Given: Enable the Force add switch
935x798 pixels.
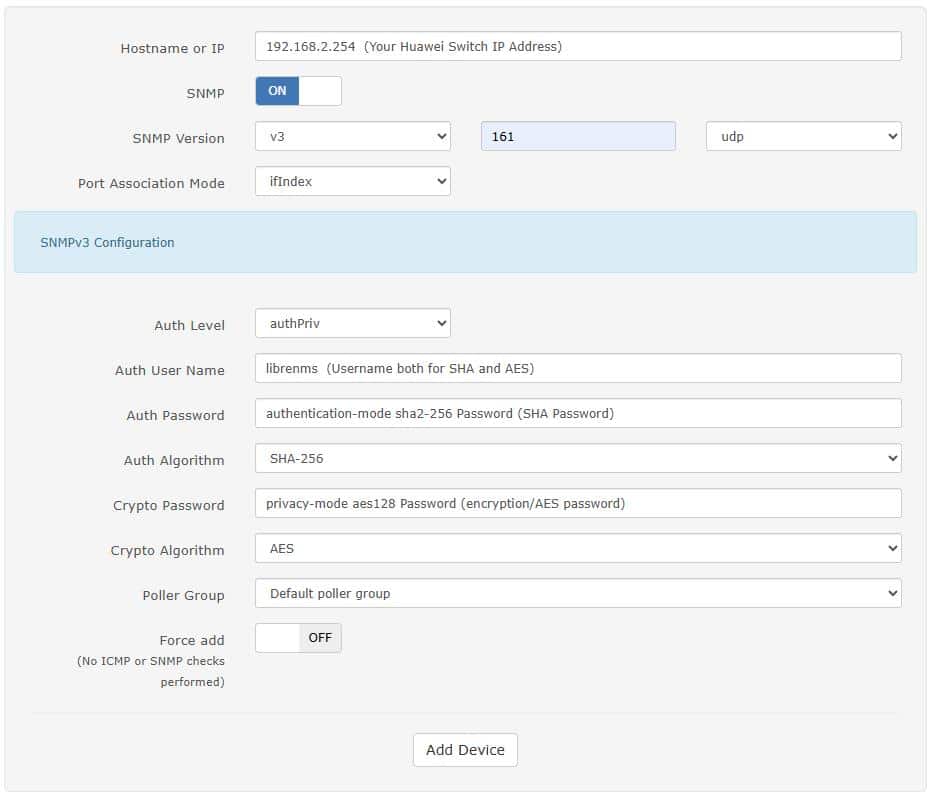Looking at the screenshot, I should (x=276, y=637).
